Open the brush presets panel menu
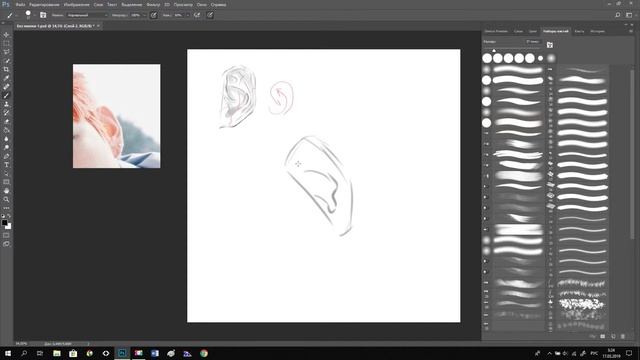The height and width of the screenshot is (360, 640). [631, 31]
